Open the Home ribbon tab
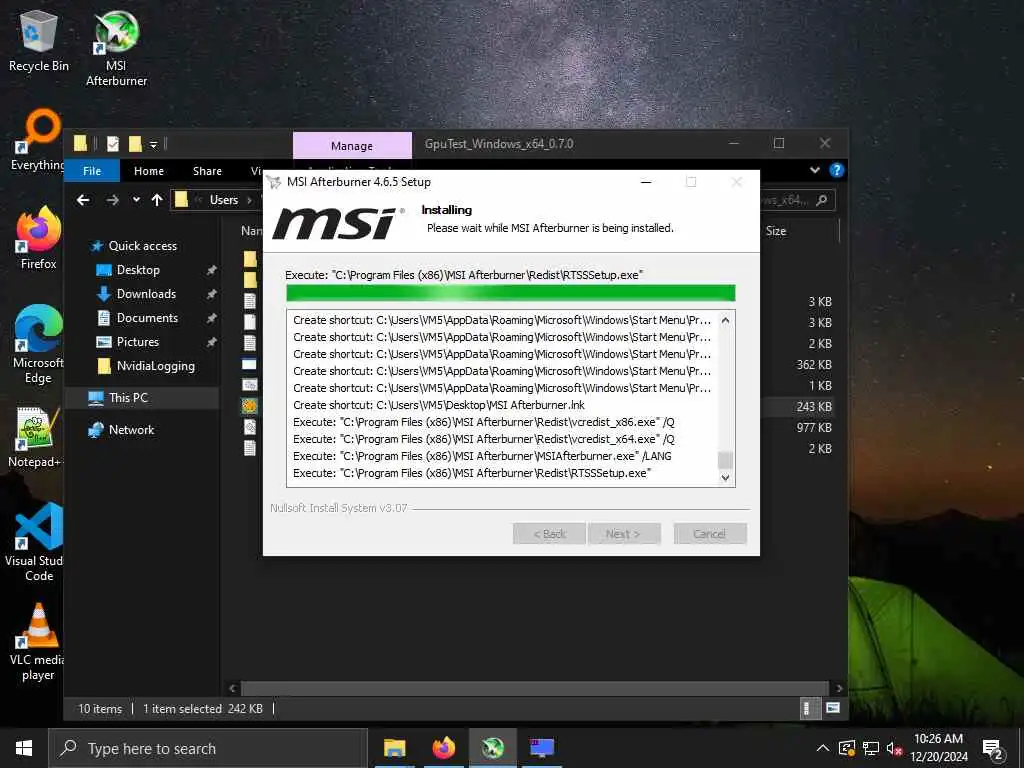1024x768 pixels. tap(149, 170)
